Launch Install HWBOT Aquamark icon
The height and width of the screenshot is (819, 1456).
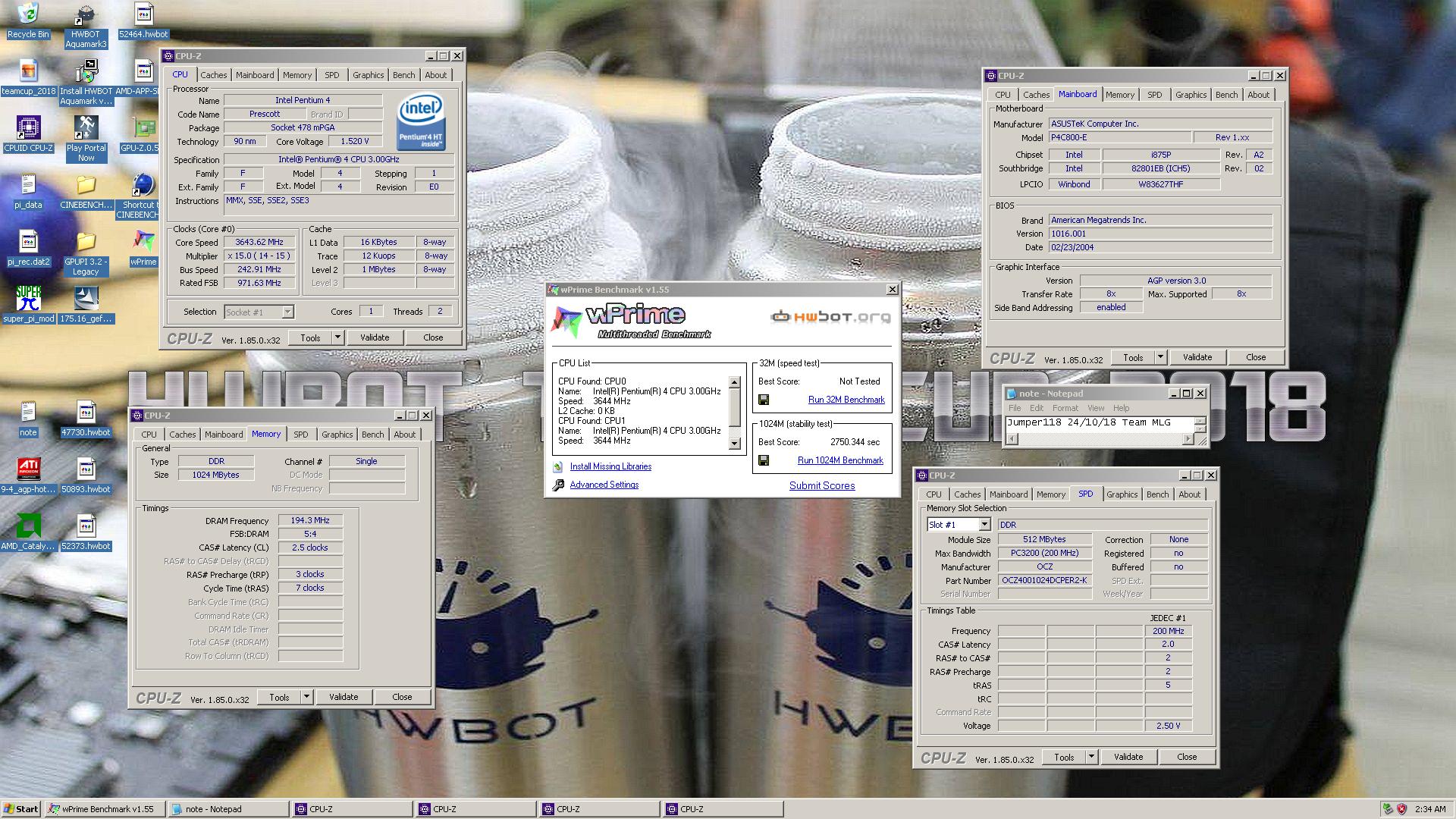(86, 83)
